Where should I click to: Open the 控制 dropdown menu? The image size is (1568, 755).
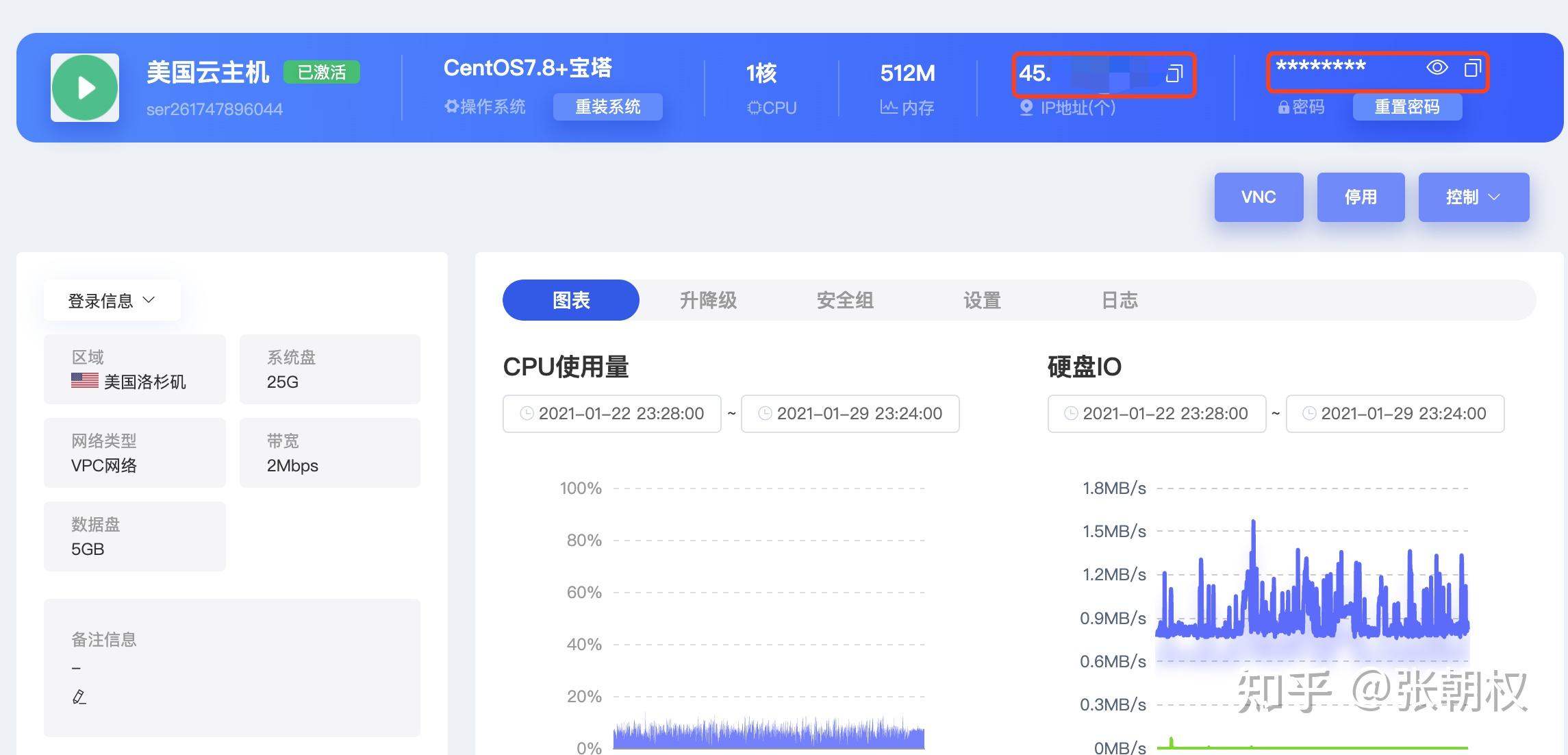(1474, 197)
